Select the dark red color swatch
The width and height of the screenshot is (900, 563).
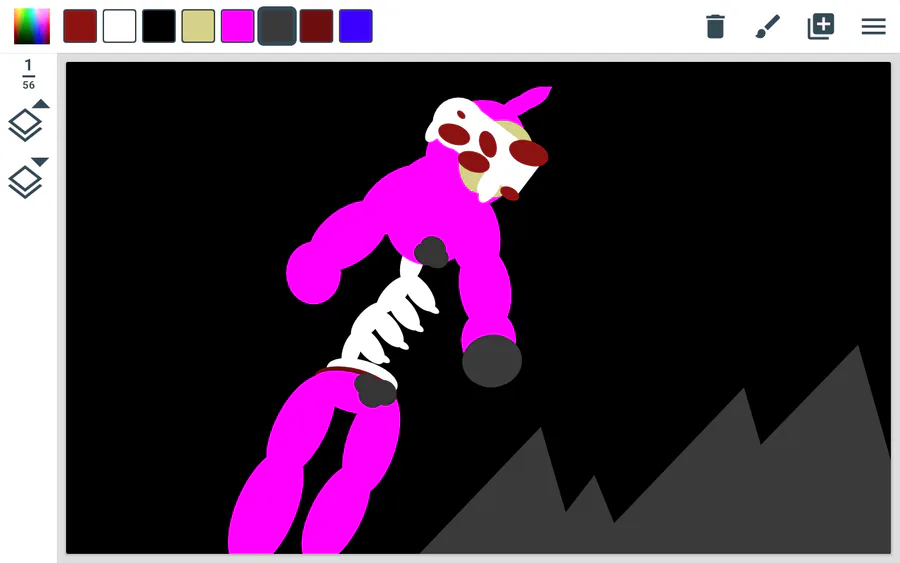coord(80,26)
